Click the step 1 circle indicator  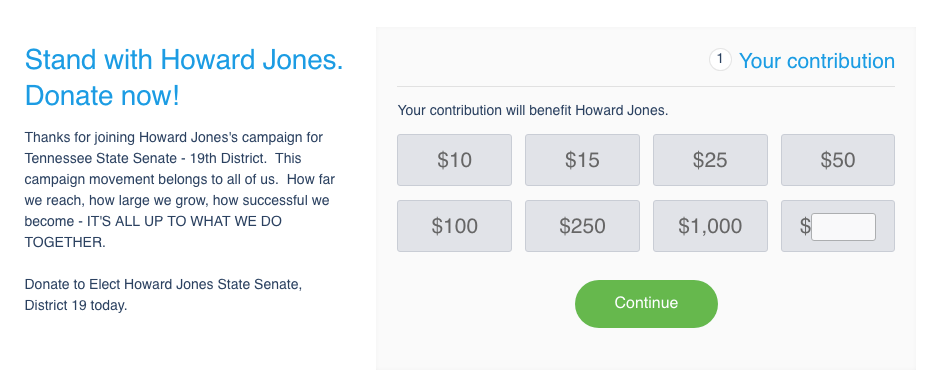[x=720, y=60]
